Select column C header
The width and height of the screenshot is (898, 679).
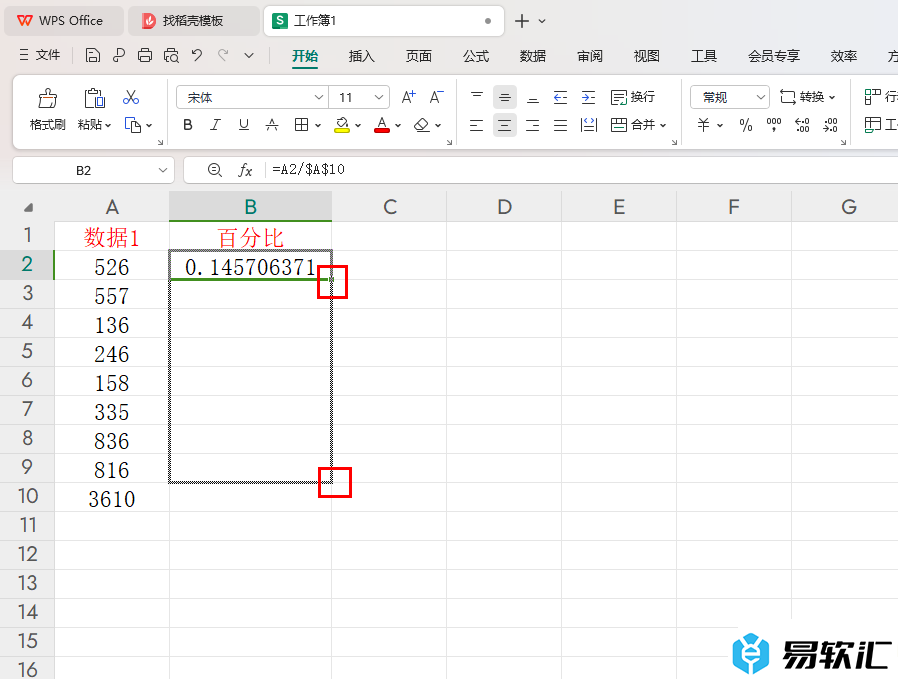click(x=389, y=207)
